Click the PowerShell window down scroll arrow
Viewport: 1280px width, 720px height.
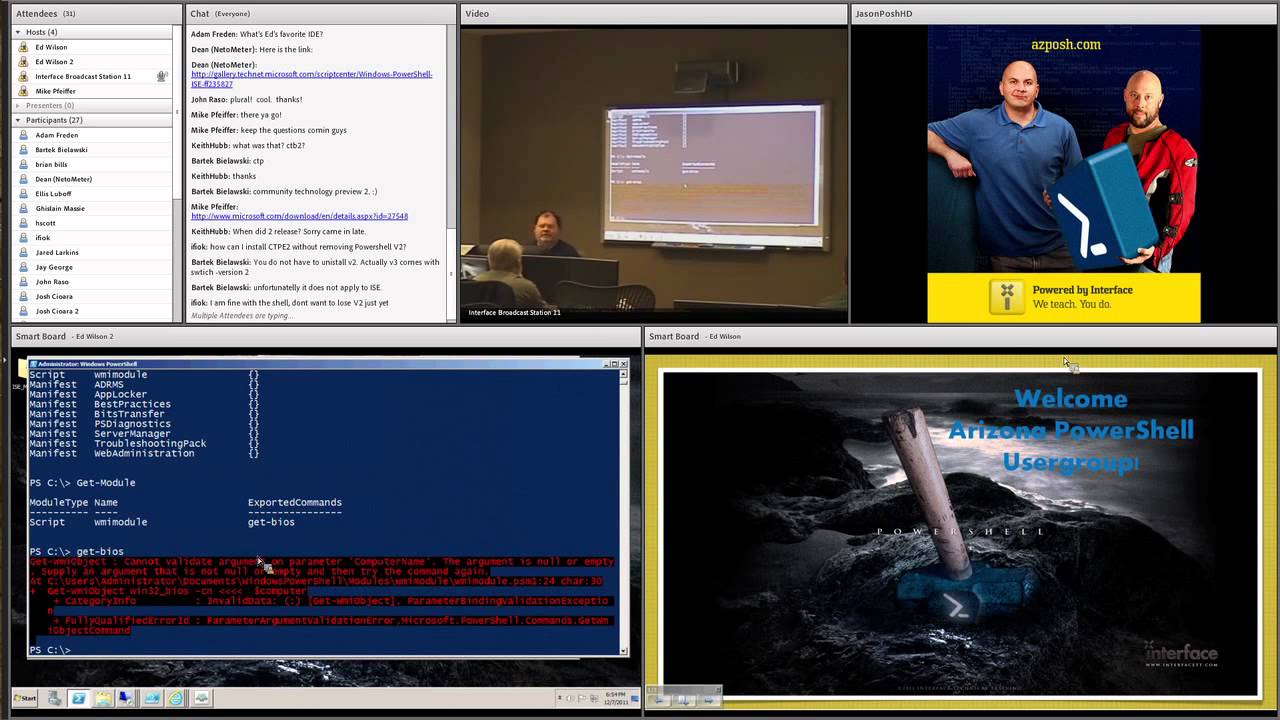click(624, 650)
